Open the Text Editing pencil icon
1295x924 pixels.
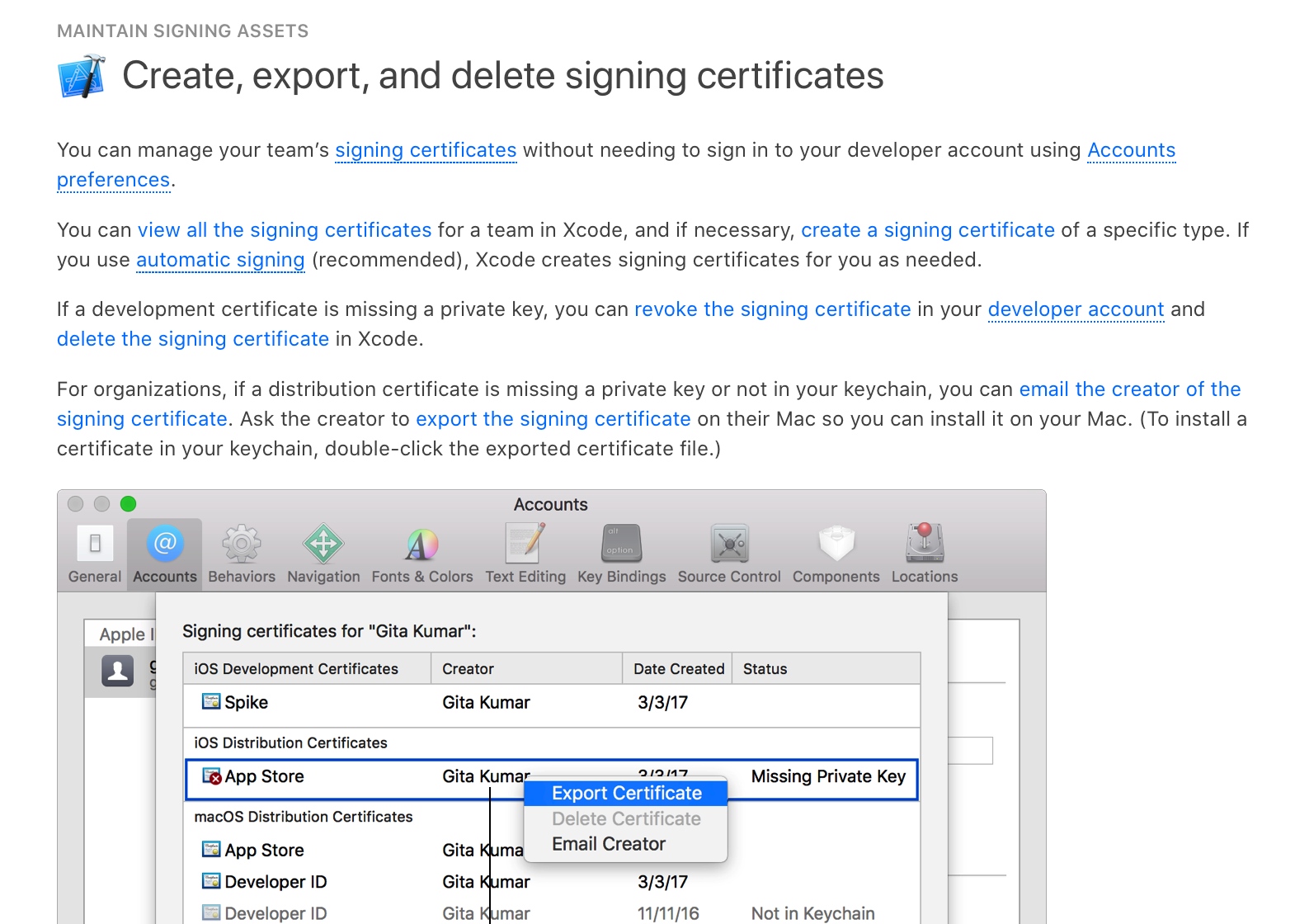coord(525,544)
